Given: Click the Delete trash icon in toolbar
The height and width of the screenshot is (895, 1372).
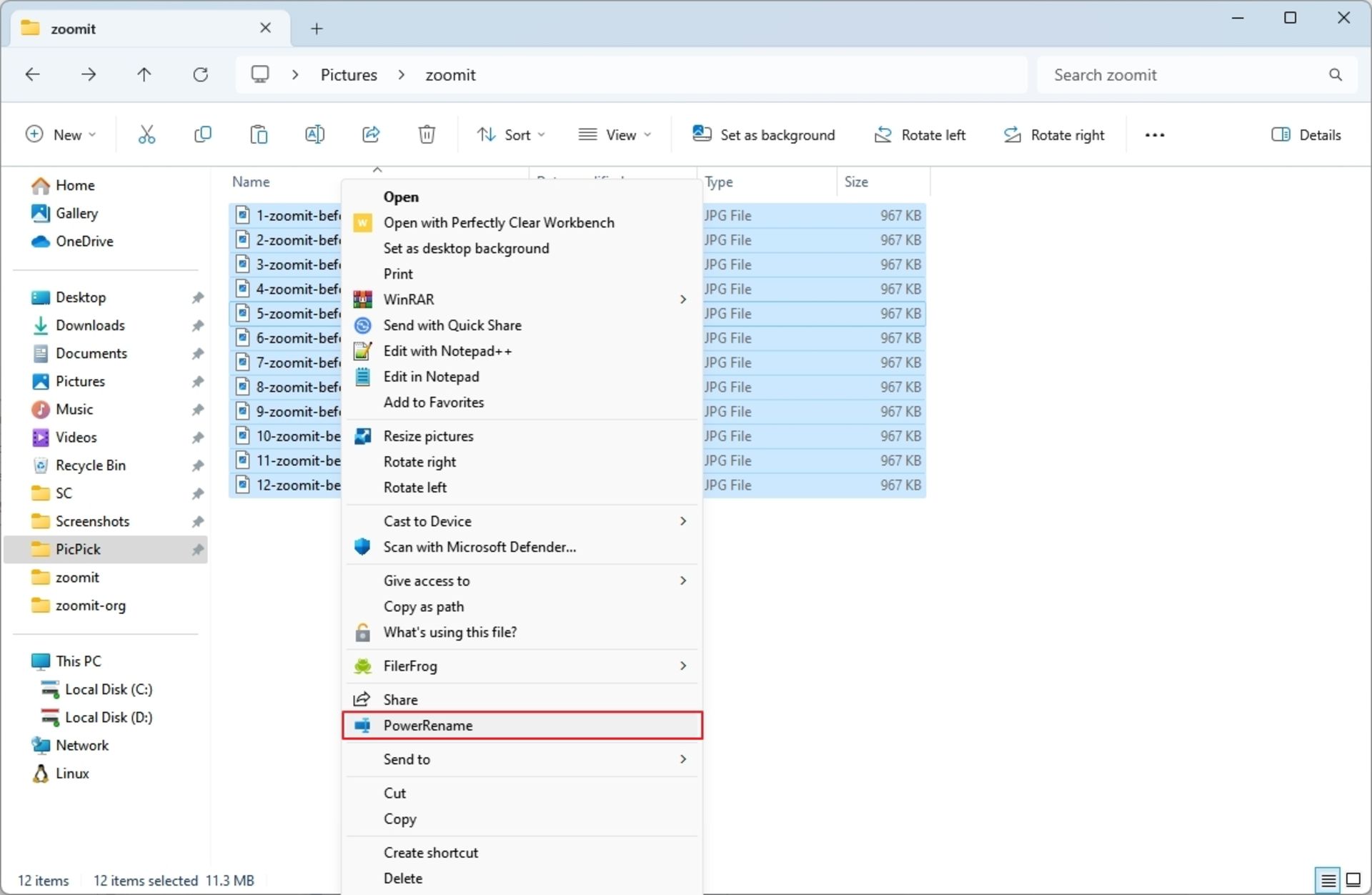Looking at the screenshot, I should [x=427, y=134].
